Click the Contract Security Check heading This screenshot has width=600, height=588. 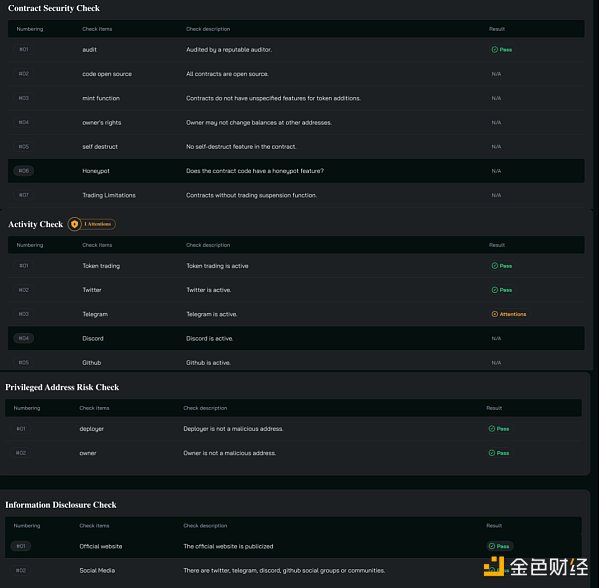54,8
